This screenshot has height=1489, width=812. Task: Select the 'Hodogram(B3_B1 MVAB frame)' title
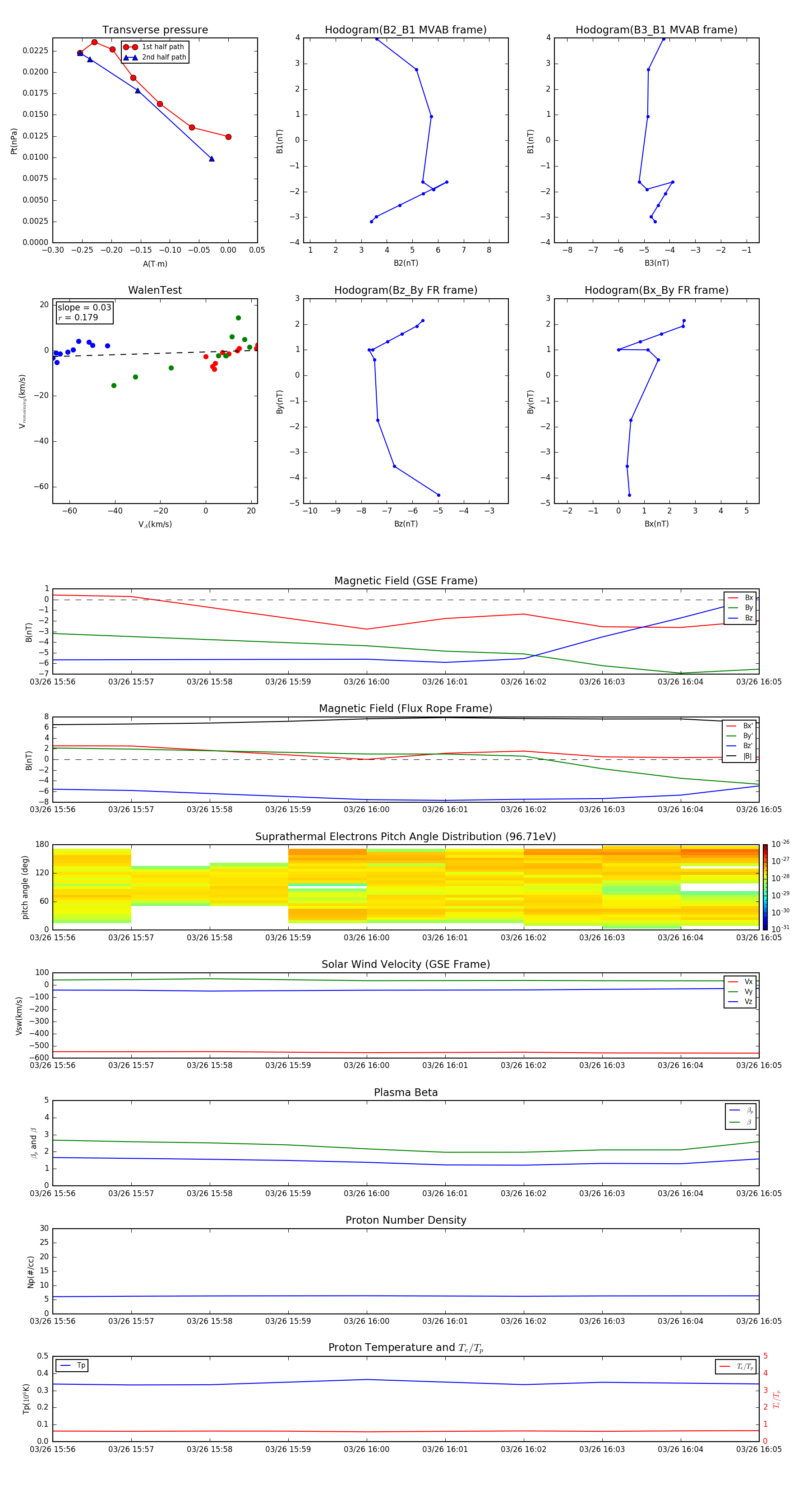point(656,30)
